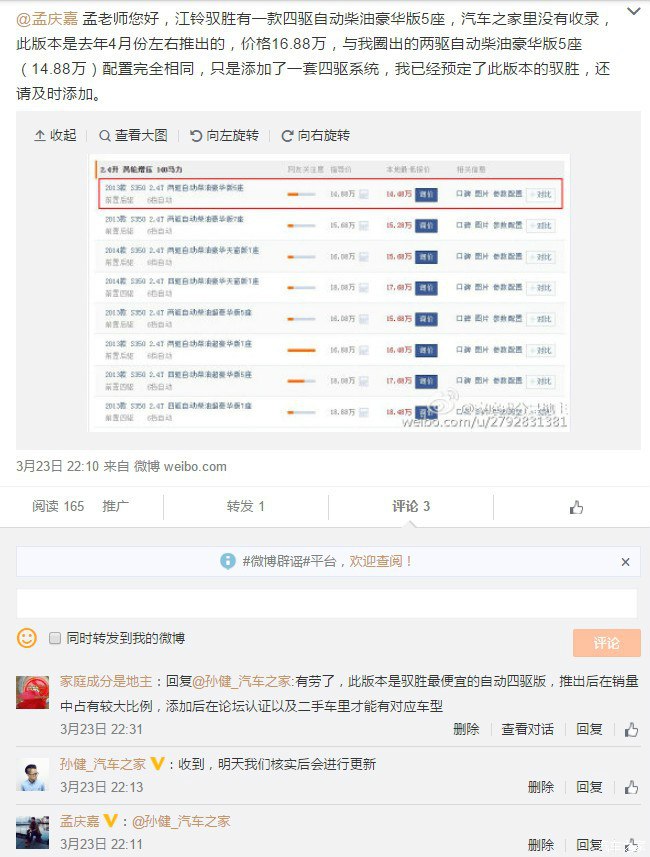Click 查看大图 to view large image
Screen dimensions: 650x857
133,135
